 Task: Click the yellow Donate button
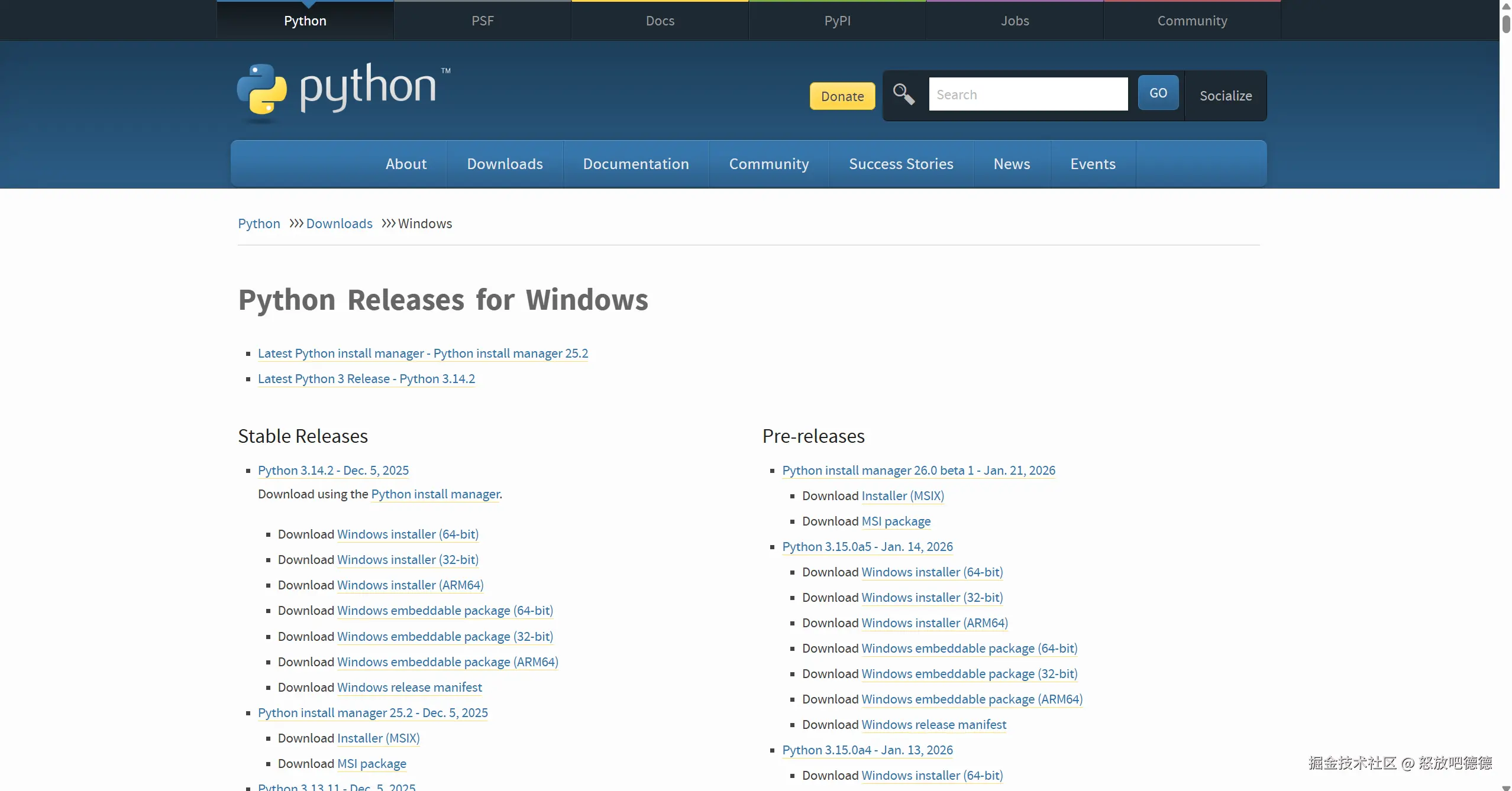pos(842,96)
